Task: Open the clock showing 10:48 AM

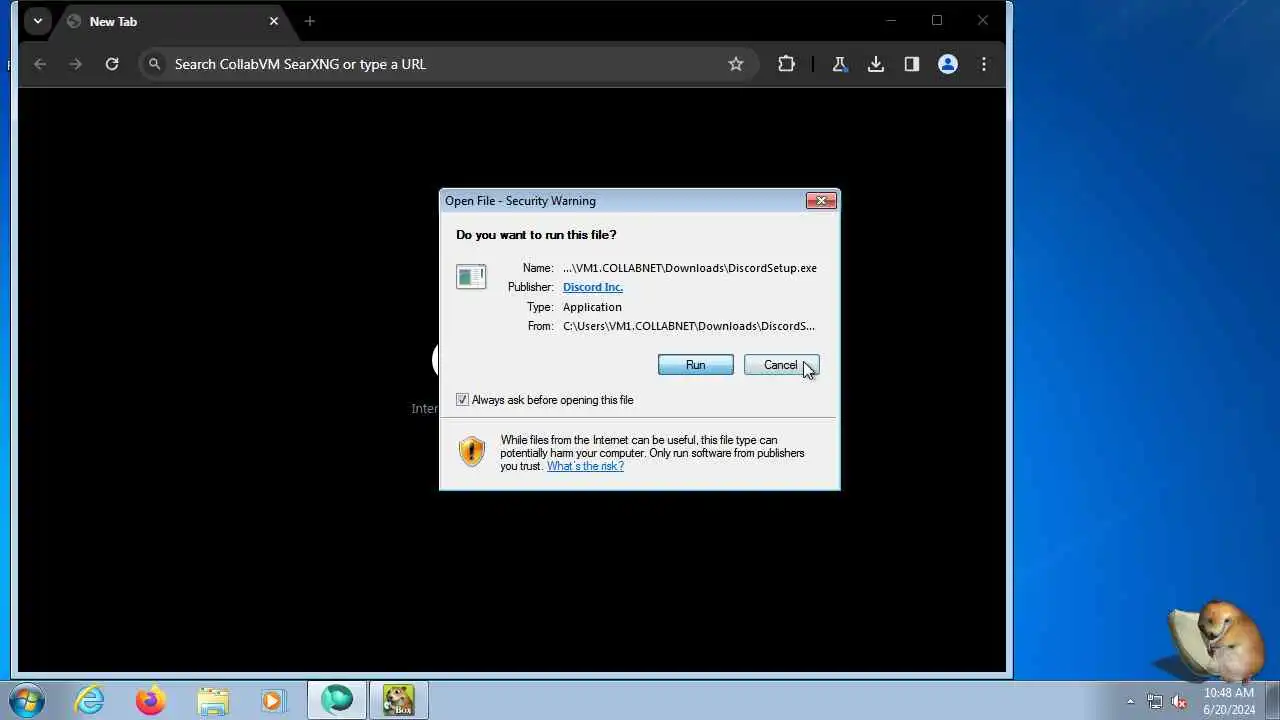Action: pos(1229,701)
